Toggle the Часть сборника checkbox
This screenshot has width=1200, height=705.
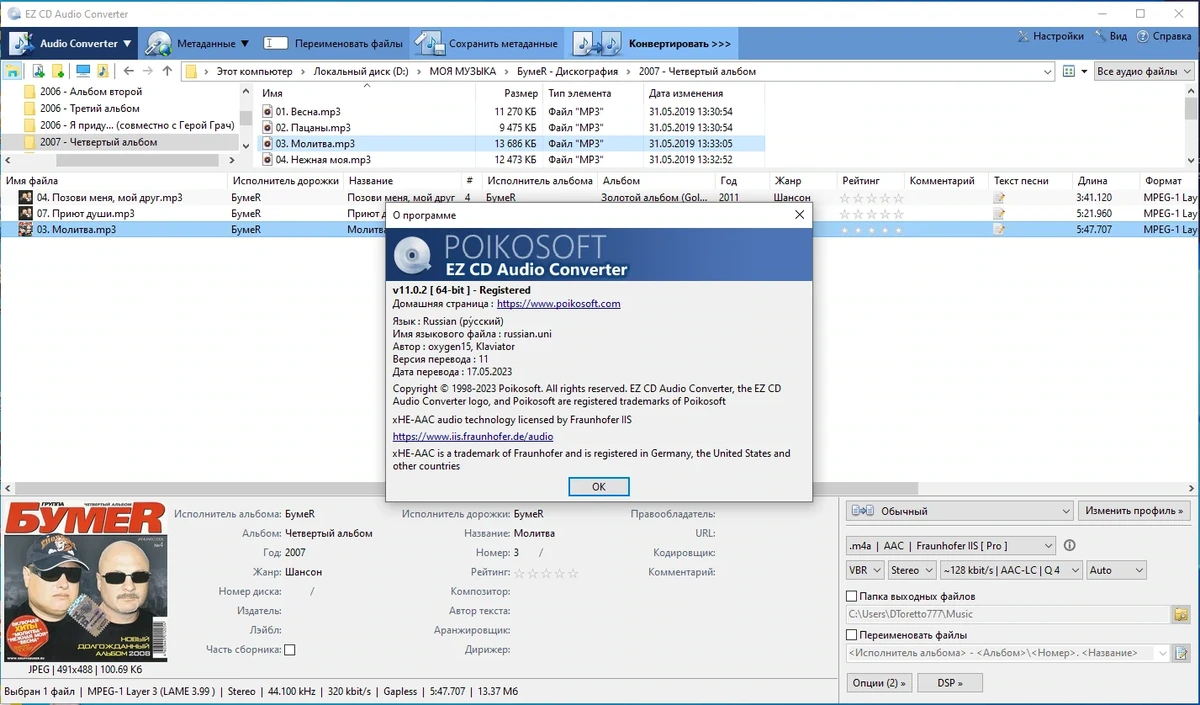(290, 650)
